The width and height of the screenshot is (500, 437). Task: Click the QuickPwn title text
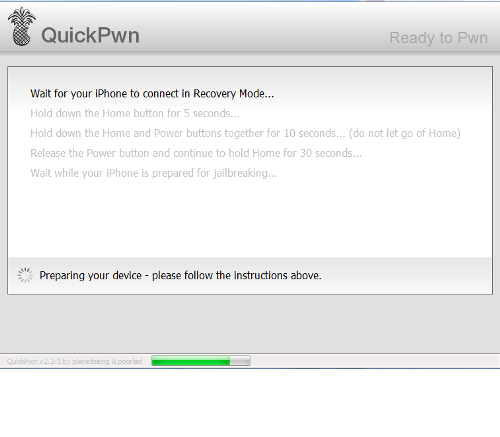coord(90,35)
